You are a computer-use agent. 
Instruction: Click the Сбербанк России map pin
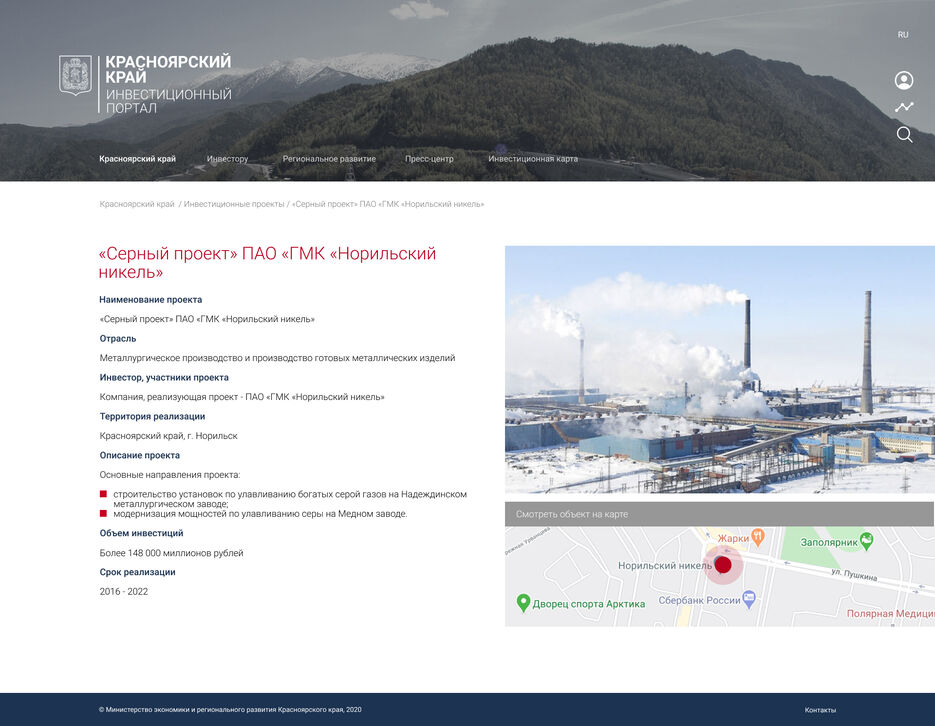click(x=749, y=599)
